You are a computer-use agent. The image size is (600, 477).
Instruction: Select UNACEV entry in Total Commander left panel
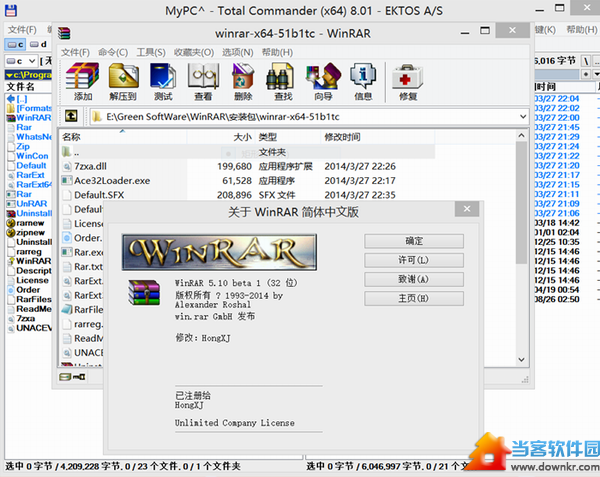coord(29,328)
